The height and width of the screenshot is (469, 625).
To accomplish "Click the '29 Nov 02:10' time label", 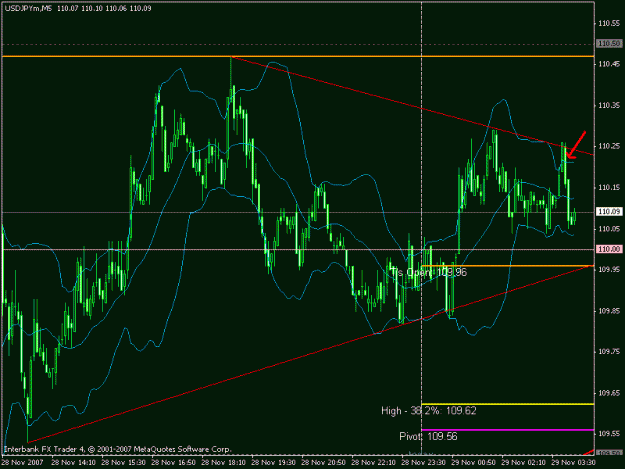I will tap(523, 463).
